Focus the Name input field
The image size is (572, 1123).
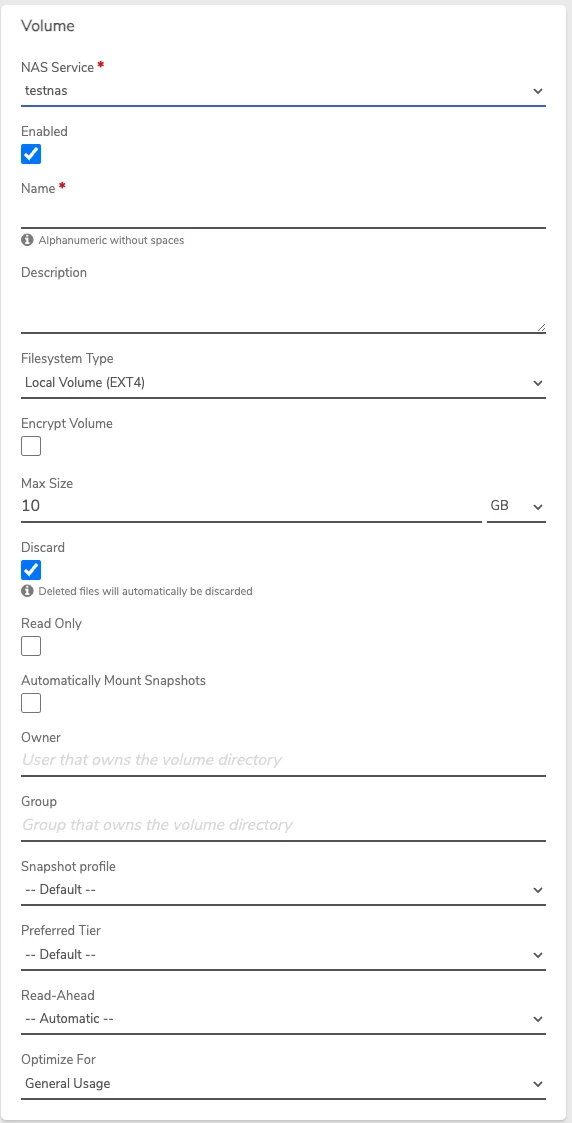point(283,214)
